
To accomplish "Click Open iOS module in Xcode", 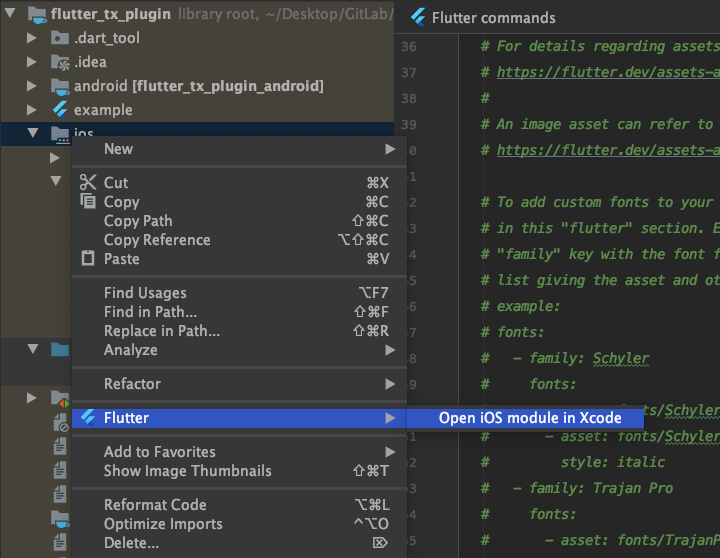I will pos(525,418).
